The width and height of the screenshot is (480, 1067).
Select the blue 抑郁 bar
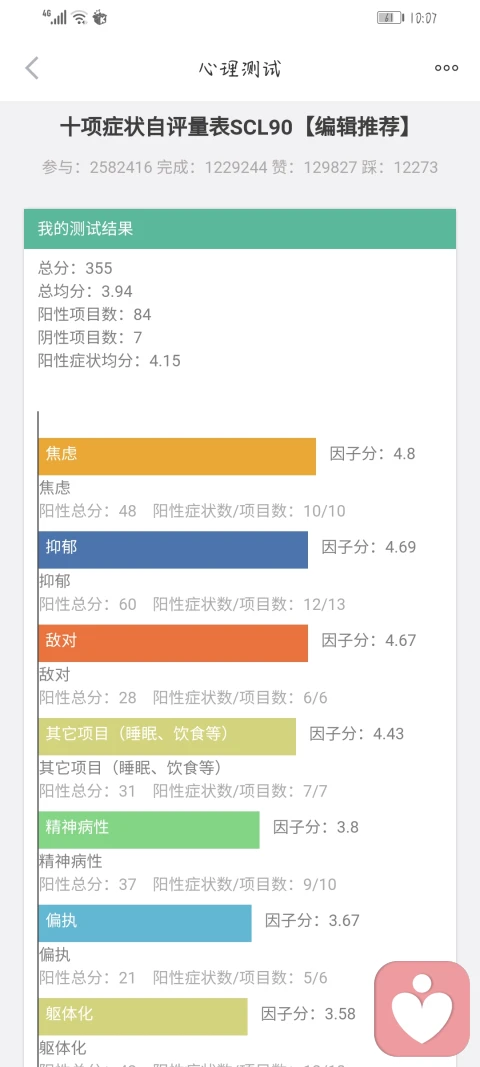pyautogui.click(x=173, y=549)
